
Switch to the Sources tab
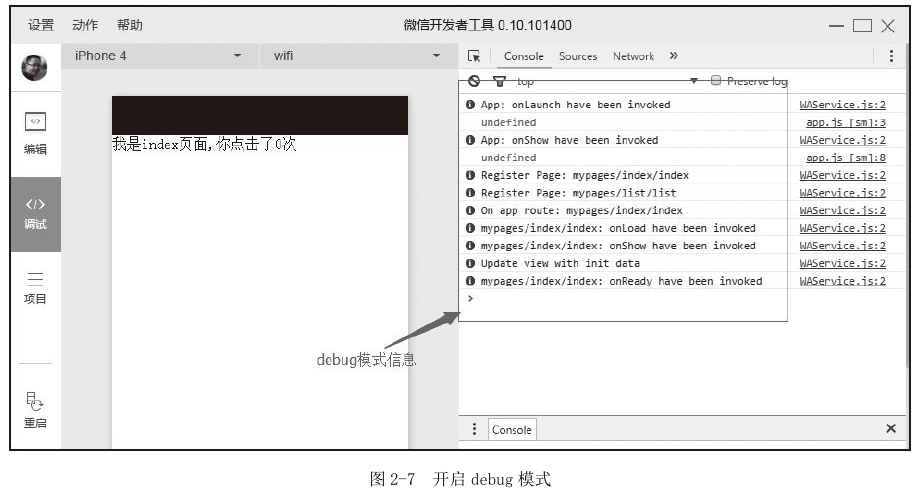[578, 56]
